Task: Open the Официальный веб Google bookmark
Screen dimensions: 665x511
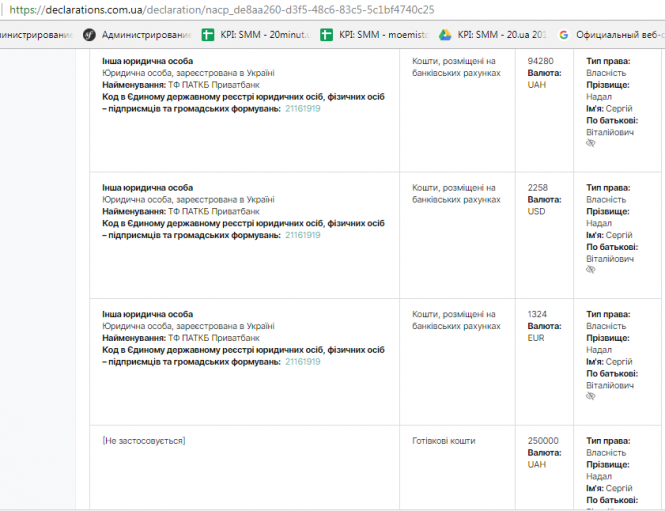Action: [x=610, y=35]
